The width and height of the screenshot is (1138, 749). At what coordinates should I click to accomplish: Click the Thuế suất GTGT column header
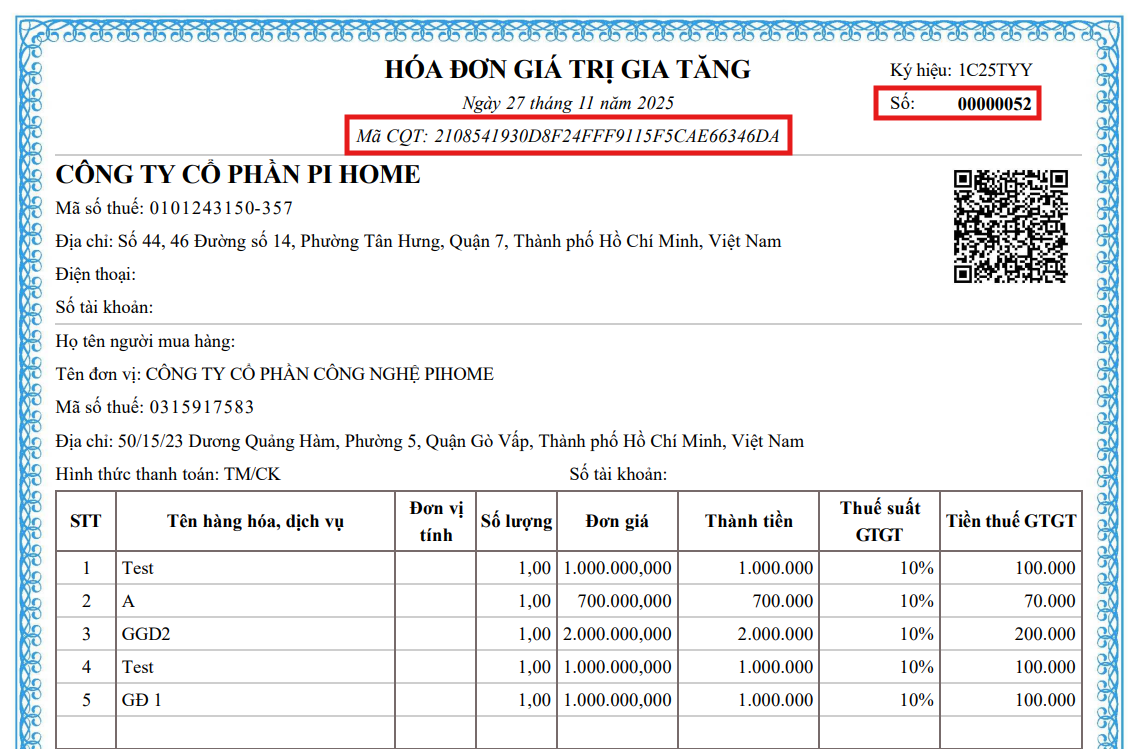pyautogui.click(x=879, y=521)
